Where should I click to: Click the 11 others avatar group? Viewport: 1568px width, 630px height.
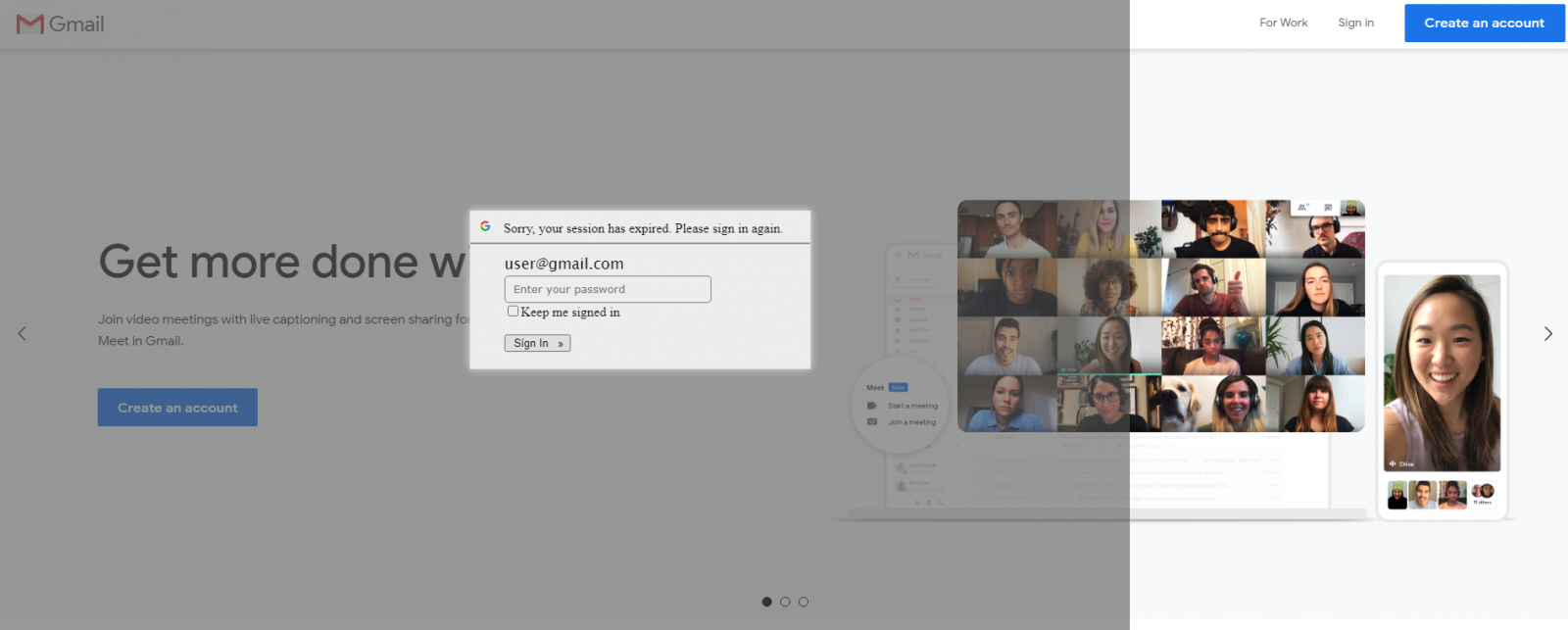coord(1483,494)
